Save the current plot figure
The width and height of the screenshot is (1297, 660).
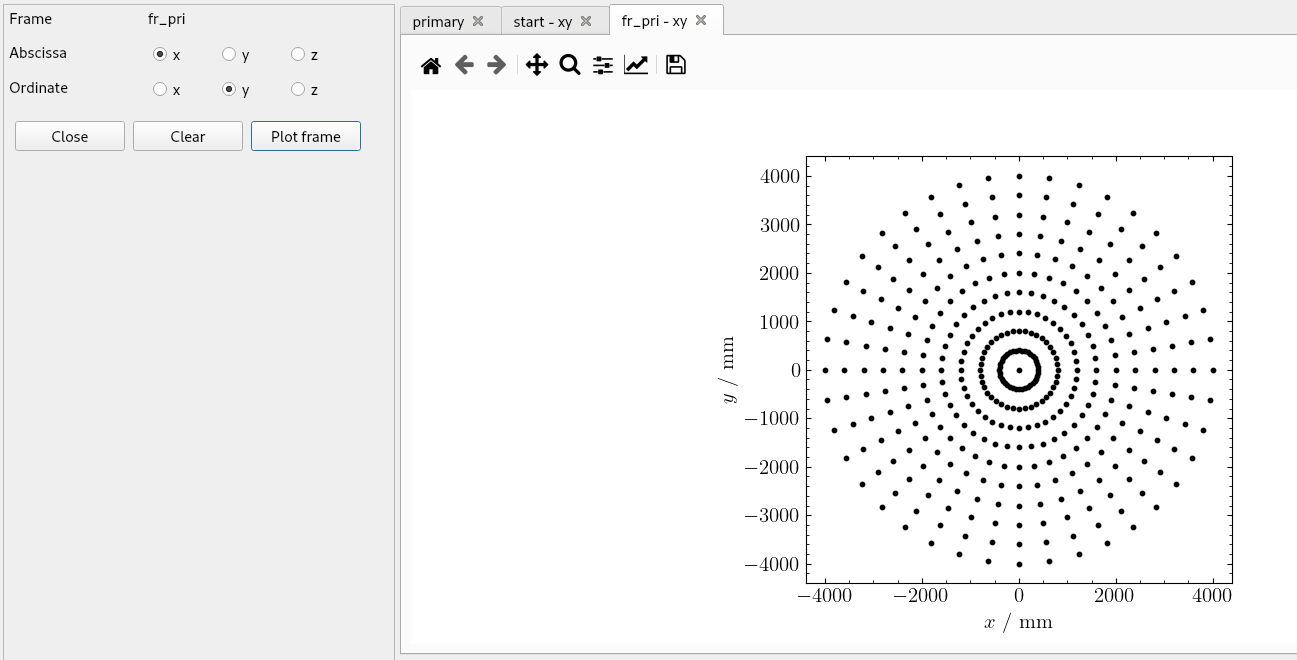pos(675,64)
